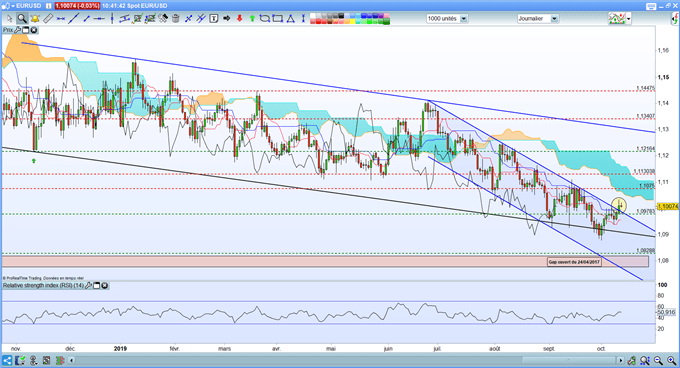This screenshot has width=680, height=368.
Task: Click the green up arrow marker on chart
Action: pos(34,160)
